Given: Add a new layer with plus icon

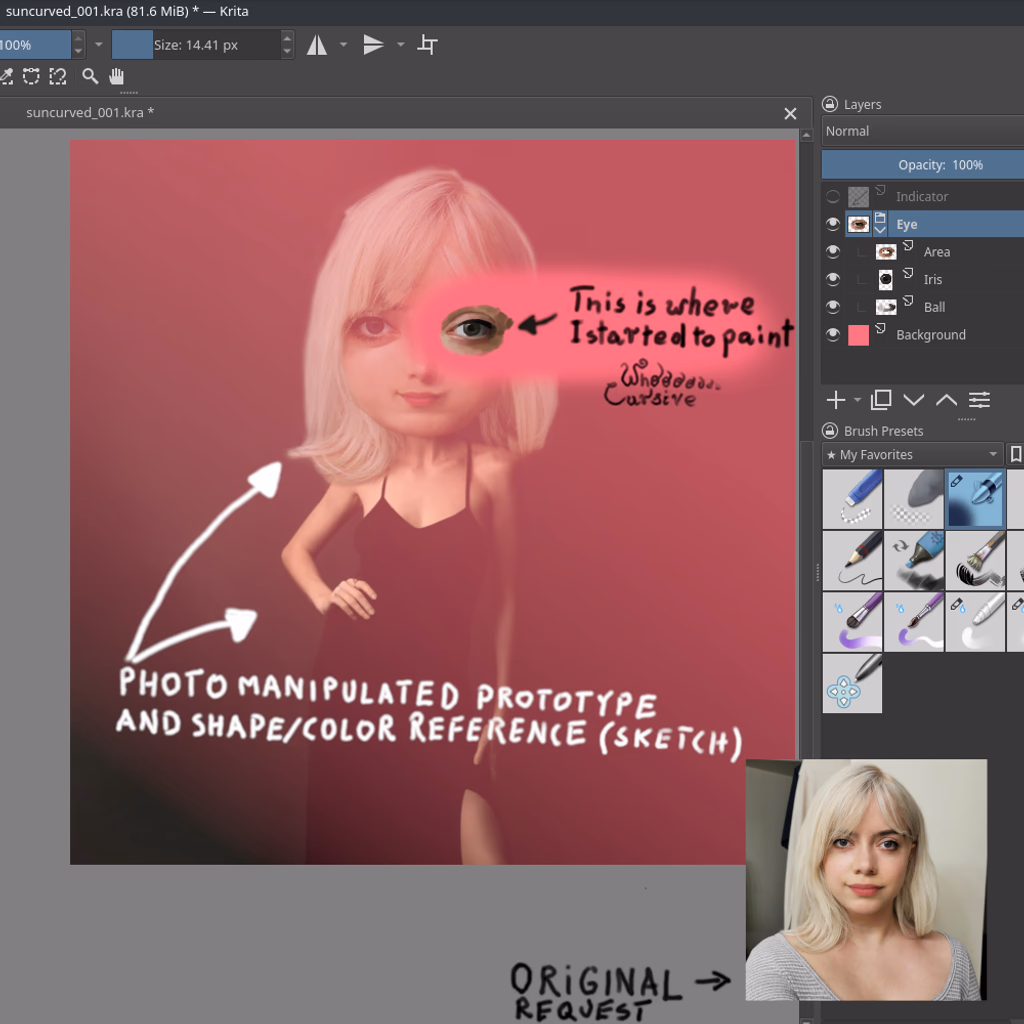Looking at the screenshot, I should tap(836, 400).
